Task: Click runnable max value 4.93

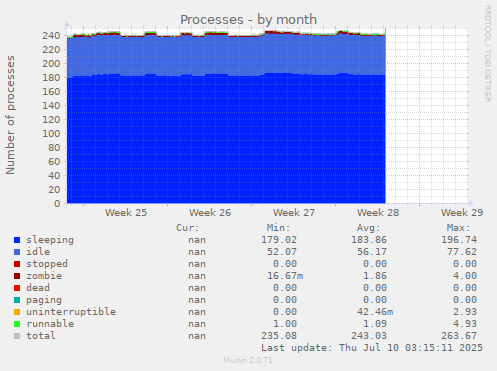Action: pyautogui.click(x=465, y=324)
